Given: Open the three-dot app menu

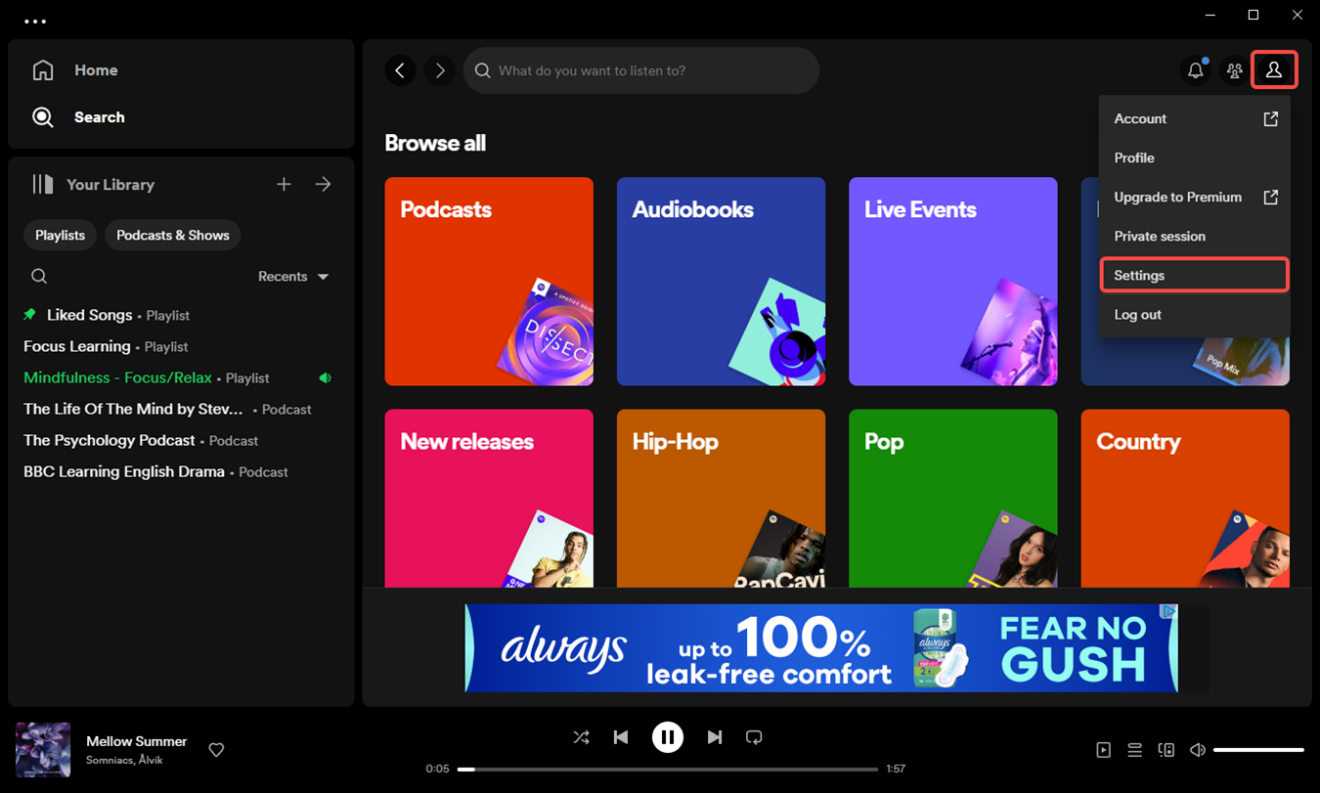Looking at the screenshot, I should click(x=35, y=21).
